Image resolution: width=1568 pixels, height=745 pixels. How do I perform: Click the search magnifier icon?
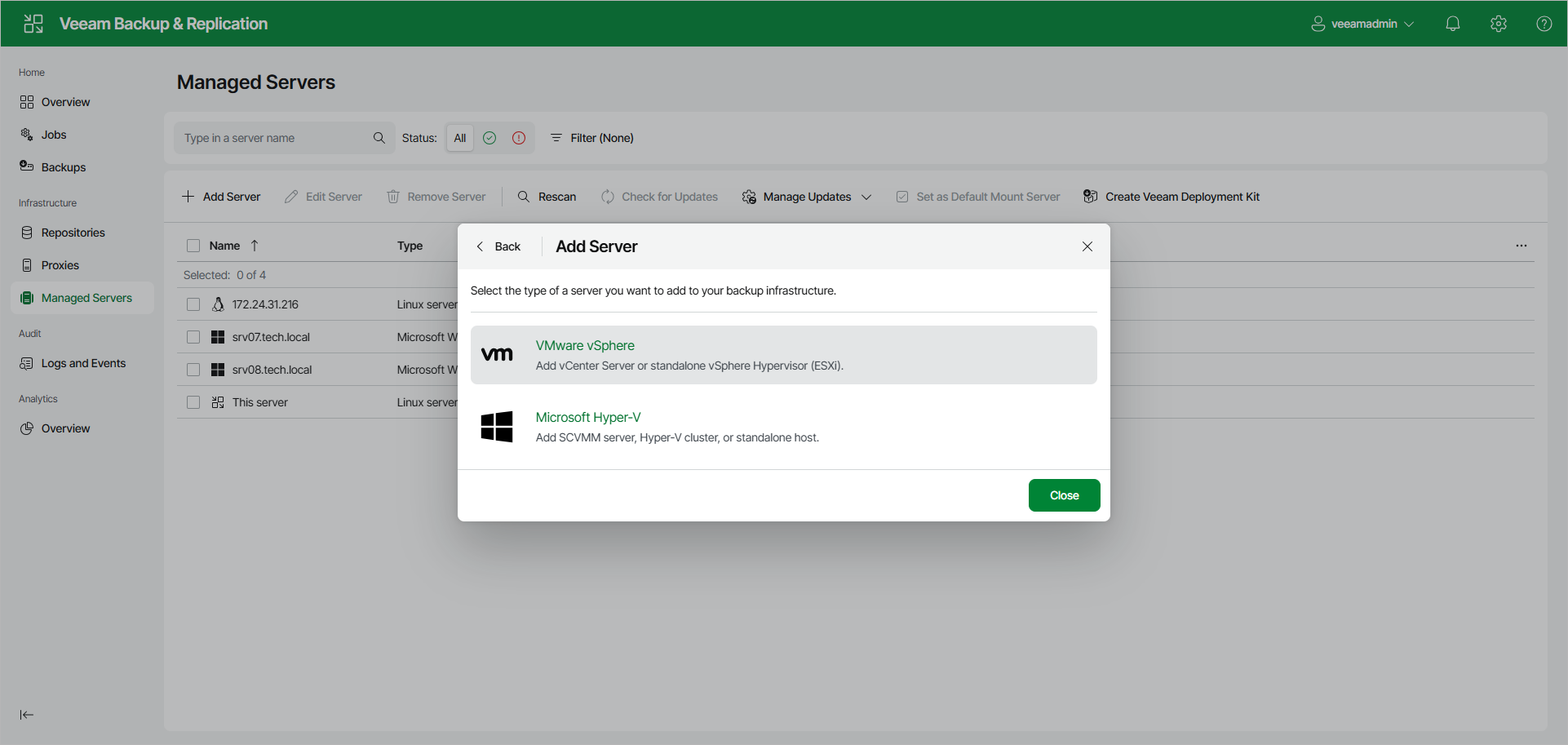click(379, 138)
